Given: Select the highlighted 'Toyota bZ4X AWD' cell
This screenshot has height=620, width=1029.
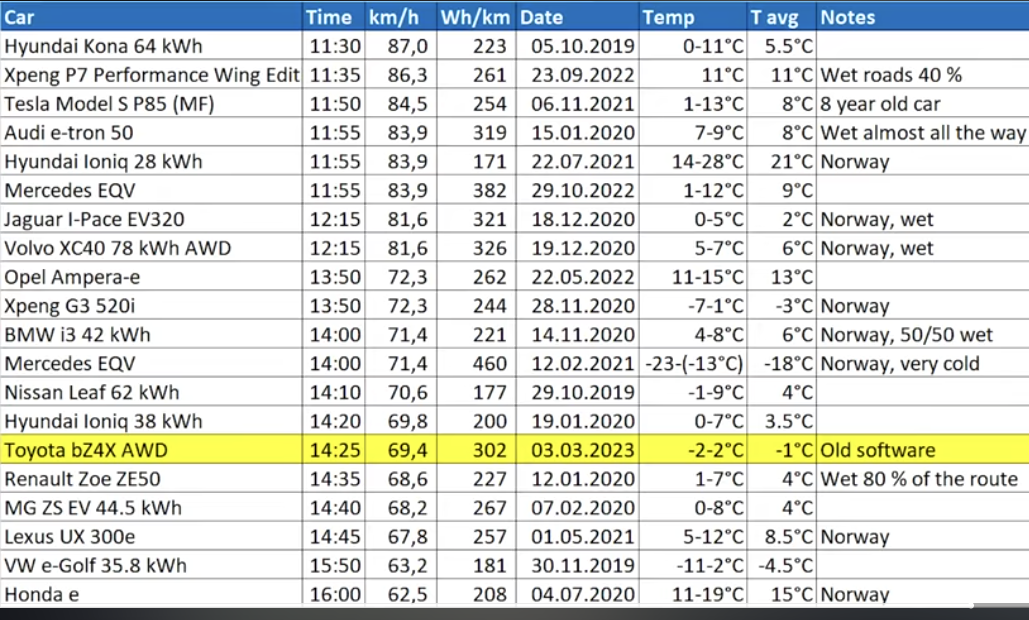Looking at the screenshot, I should pyautogui.click(x=152, y=450).
